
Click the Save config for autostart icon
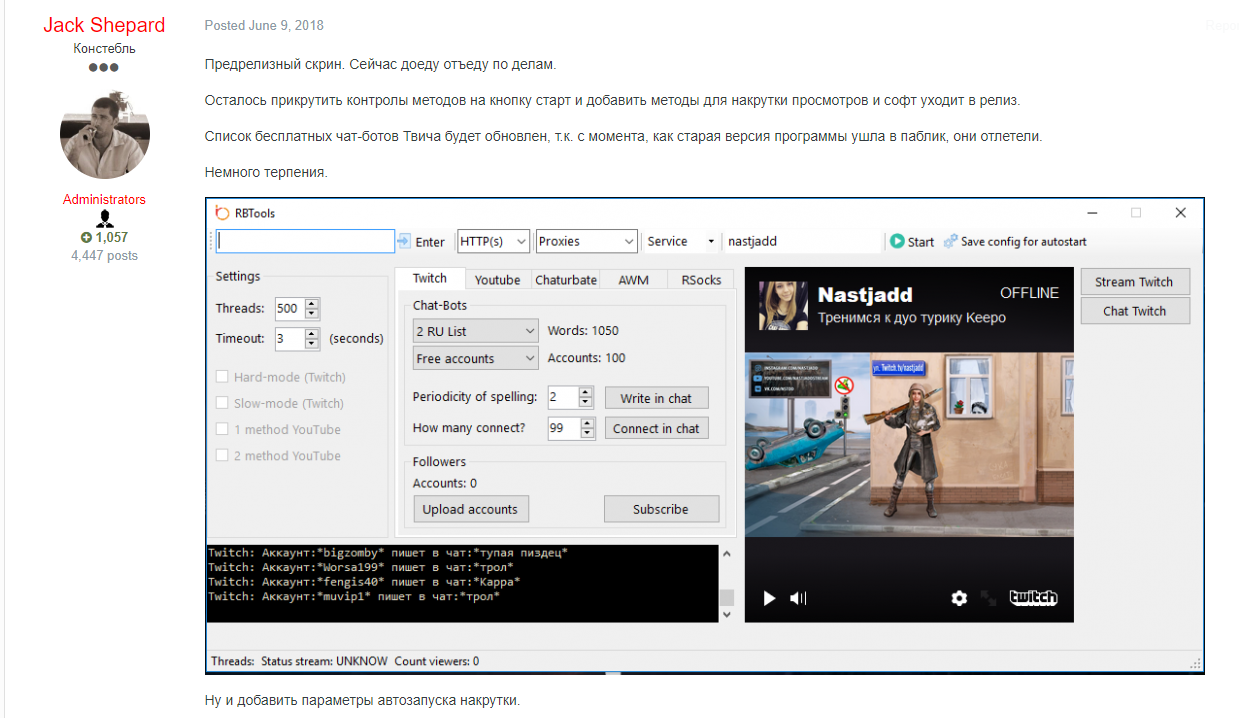(950, 241)
